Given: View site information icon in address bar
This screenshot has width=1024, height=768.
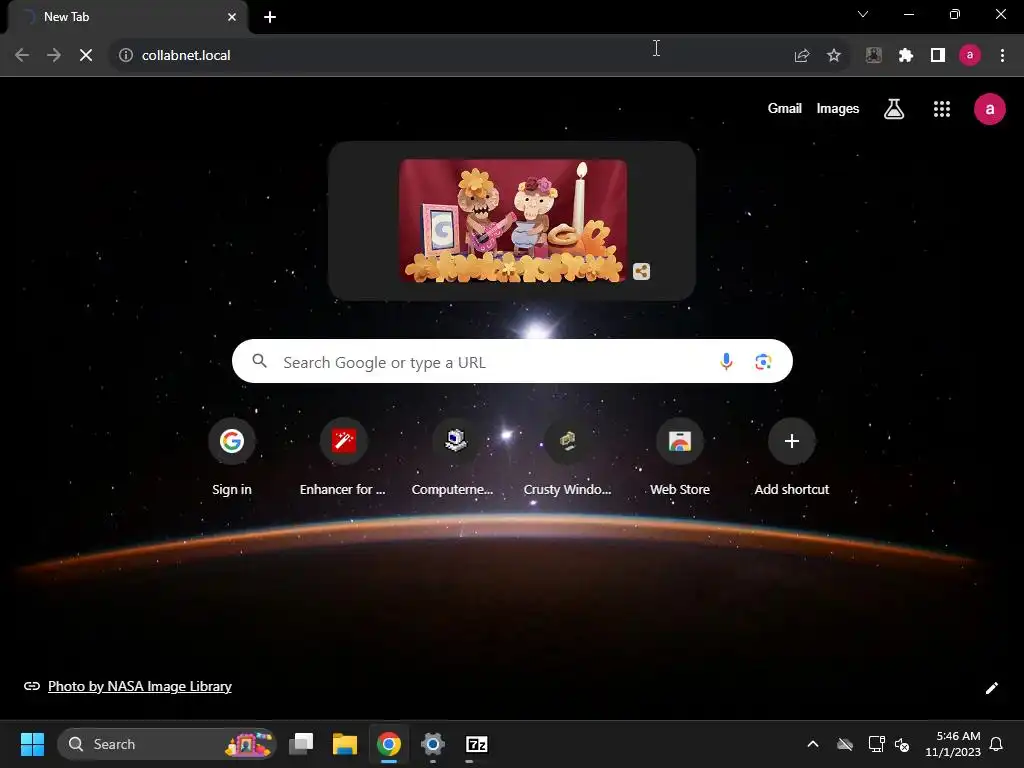Looking at the screenshot, I should (x=125, y=56).
